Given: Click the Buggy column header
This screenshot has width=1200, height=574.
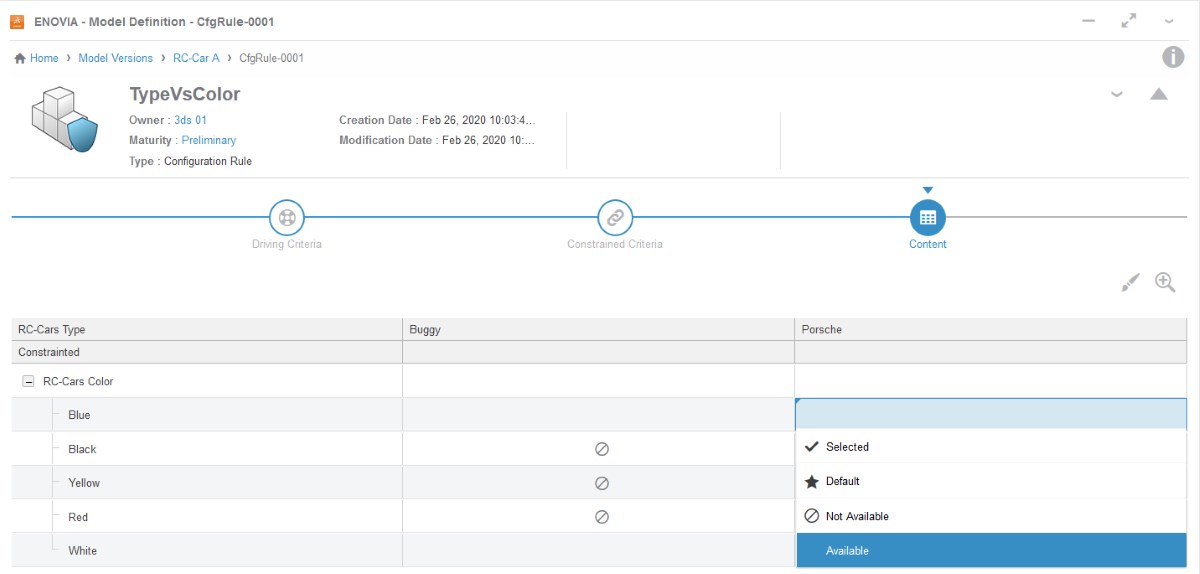Looking at the screenshot, I should (x=598, y=329).
